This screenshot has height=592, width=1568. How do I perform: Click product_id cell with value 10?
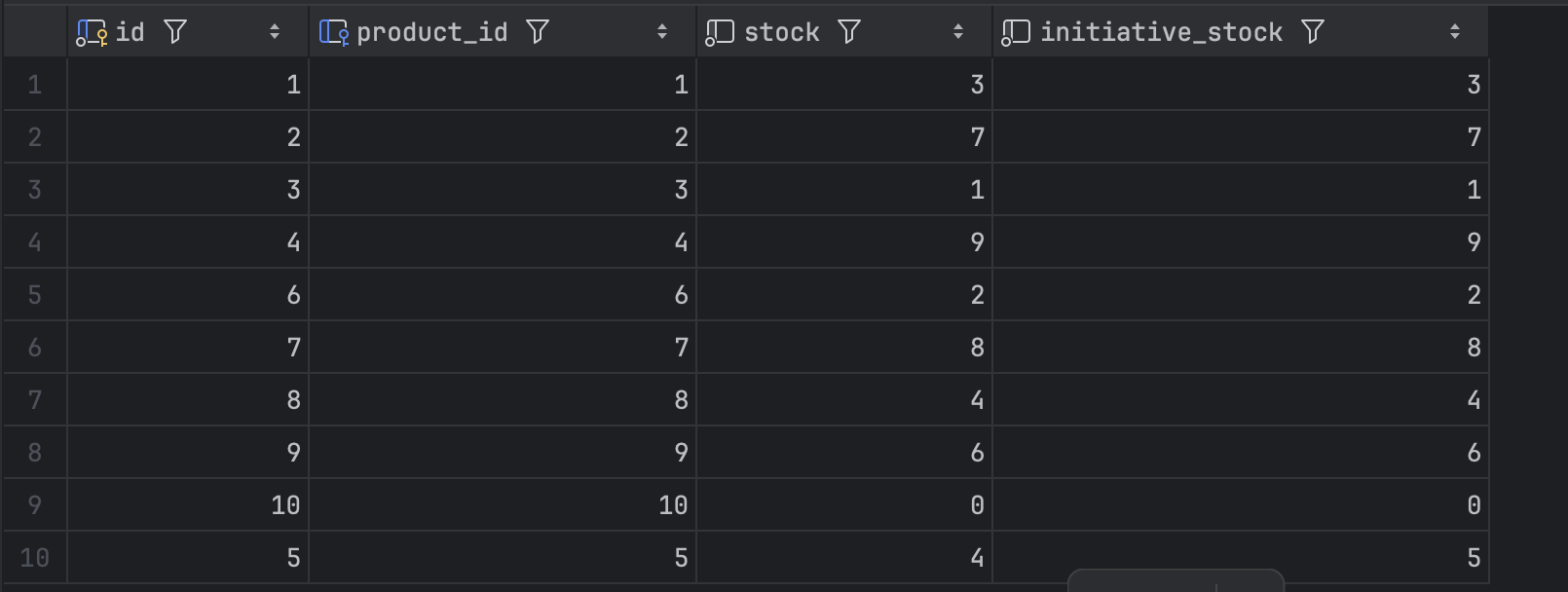coord(503,505)
